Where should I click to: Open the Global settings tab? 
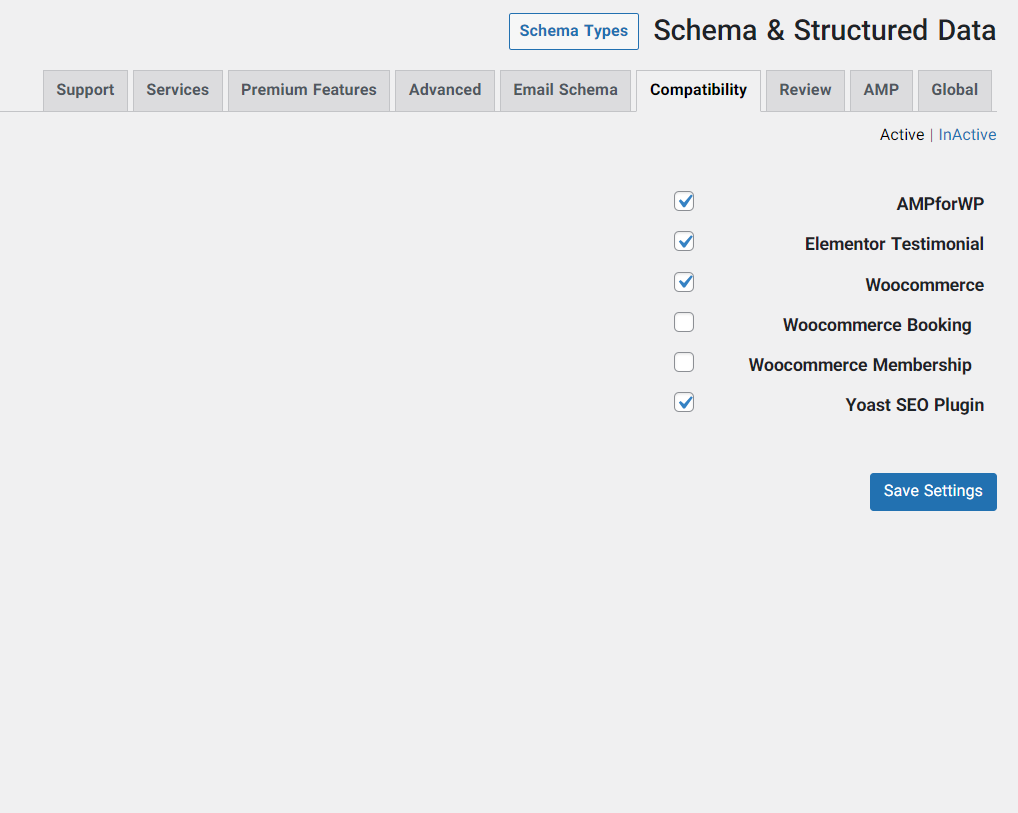[954, 90]
